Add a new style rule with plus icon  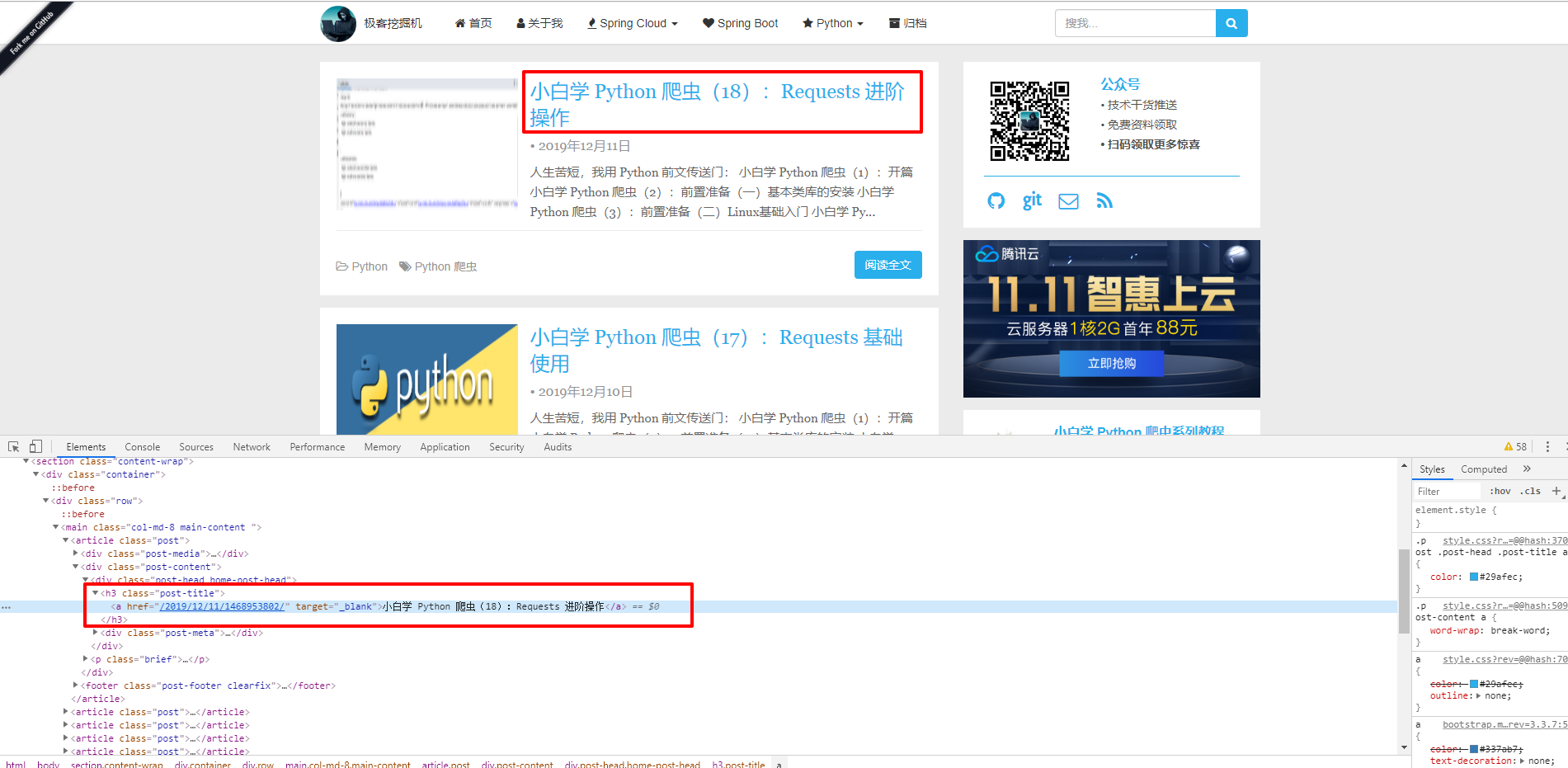[1556, 491]
